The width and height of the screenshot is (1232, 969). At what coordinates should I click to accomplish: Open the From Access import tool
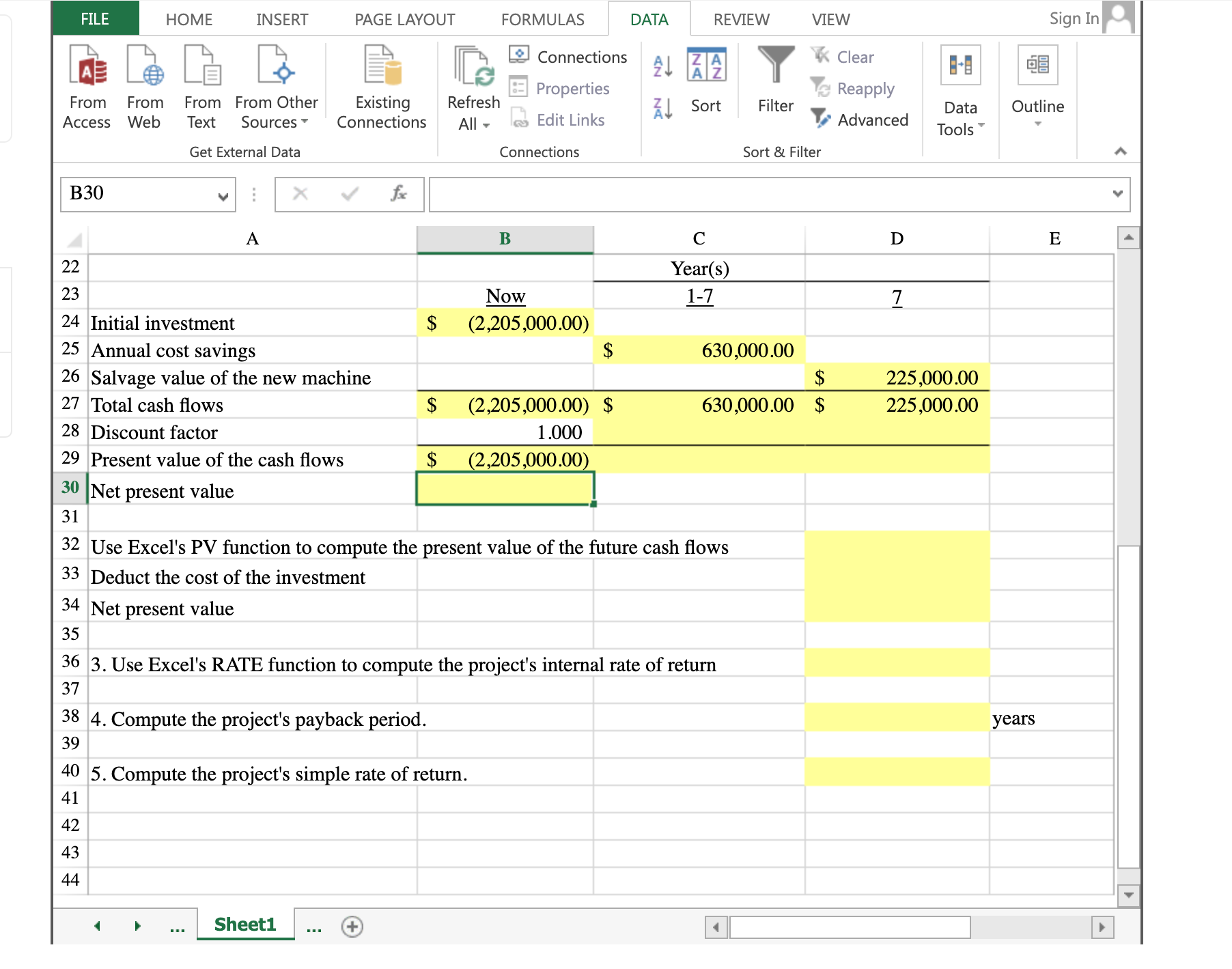click(86, 85)
